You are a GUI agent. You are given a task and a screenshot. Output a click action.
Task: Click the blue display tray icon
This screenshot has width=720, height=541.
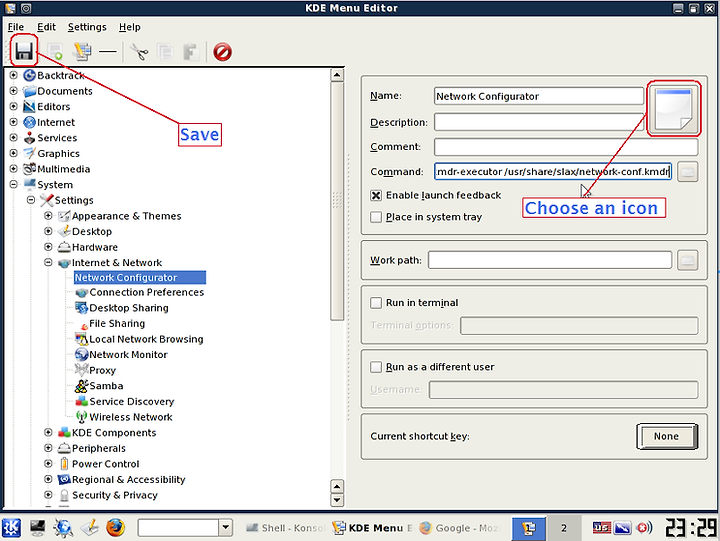click(623, 528)
